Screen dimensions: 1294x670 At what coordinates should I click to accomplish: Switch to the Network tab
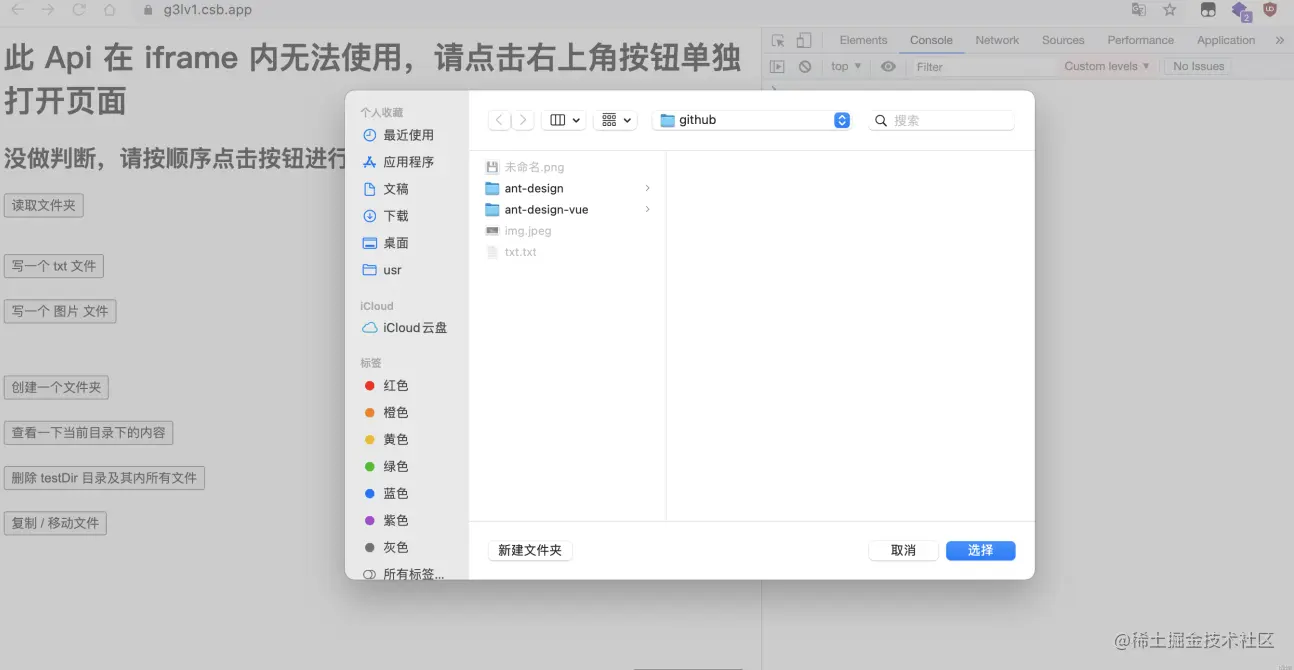997,40
